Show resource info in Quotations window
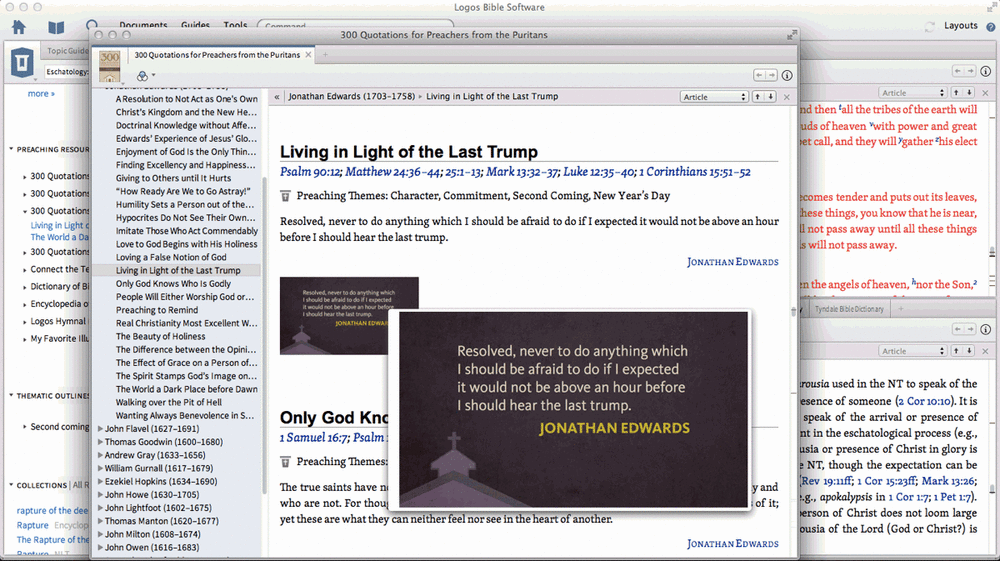 (x=787, y=75)
